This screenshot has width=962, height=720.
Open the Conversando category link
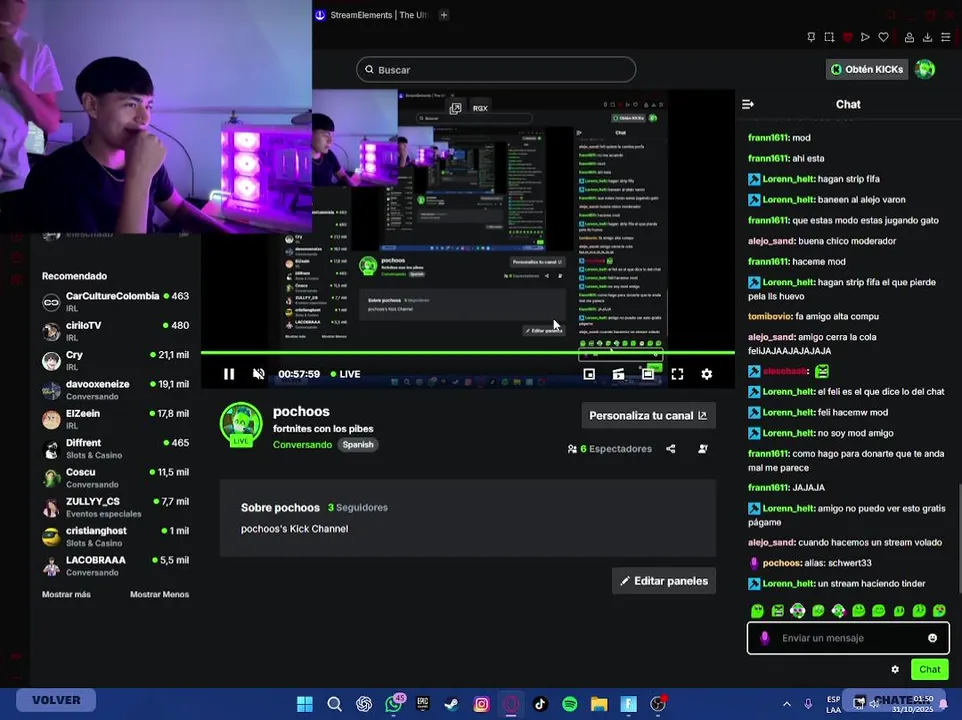pyautogui.click(x=302, y=445)
